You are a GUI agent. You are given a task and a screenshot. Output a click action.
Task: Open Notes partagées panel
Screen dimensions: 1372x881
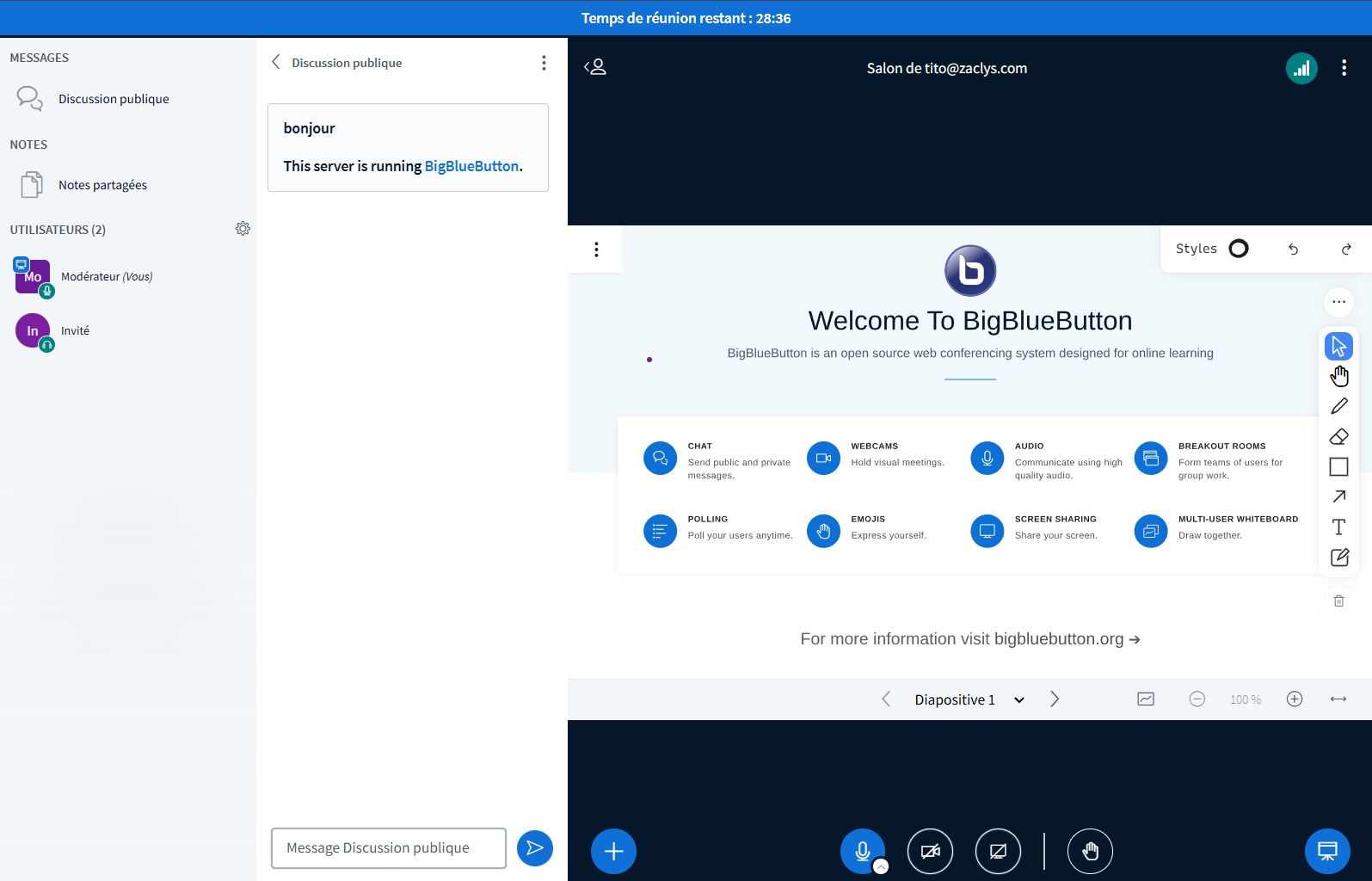102,185
